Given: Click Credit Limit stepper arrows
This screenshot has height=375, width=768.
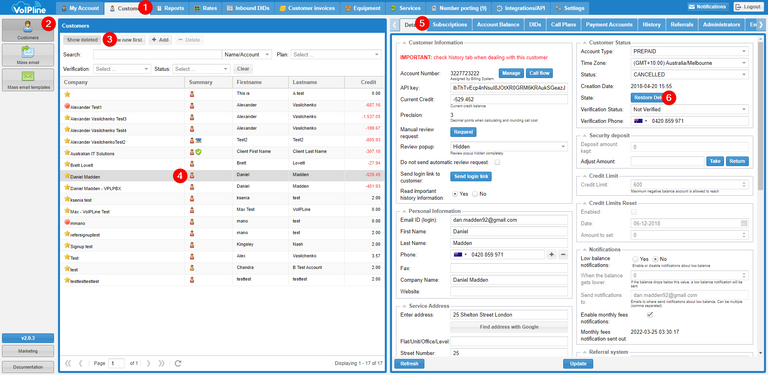Looking at the screenshot, I should 744,185.
